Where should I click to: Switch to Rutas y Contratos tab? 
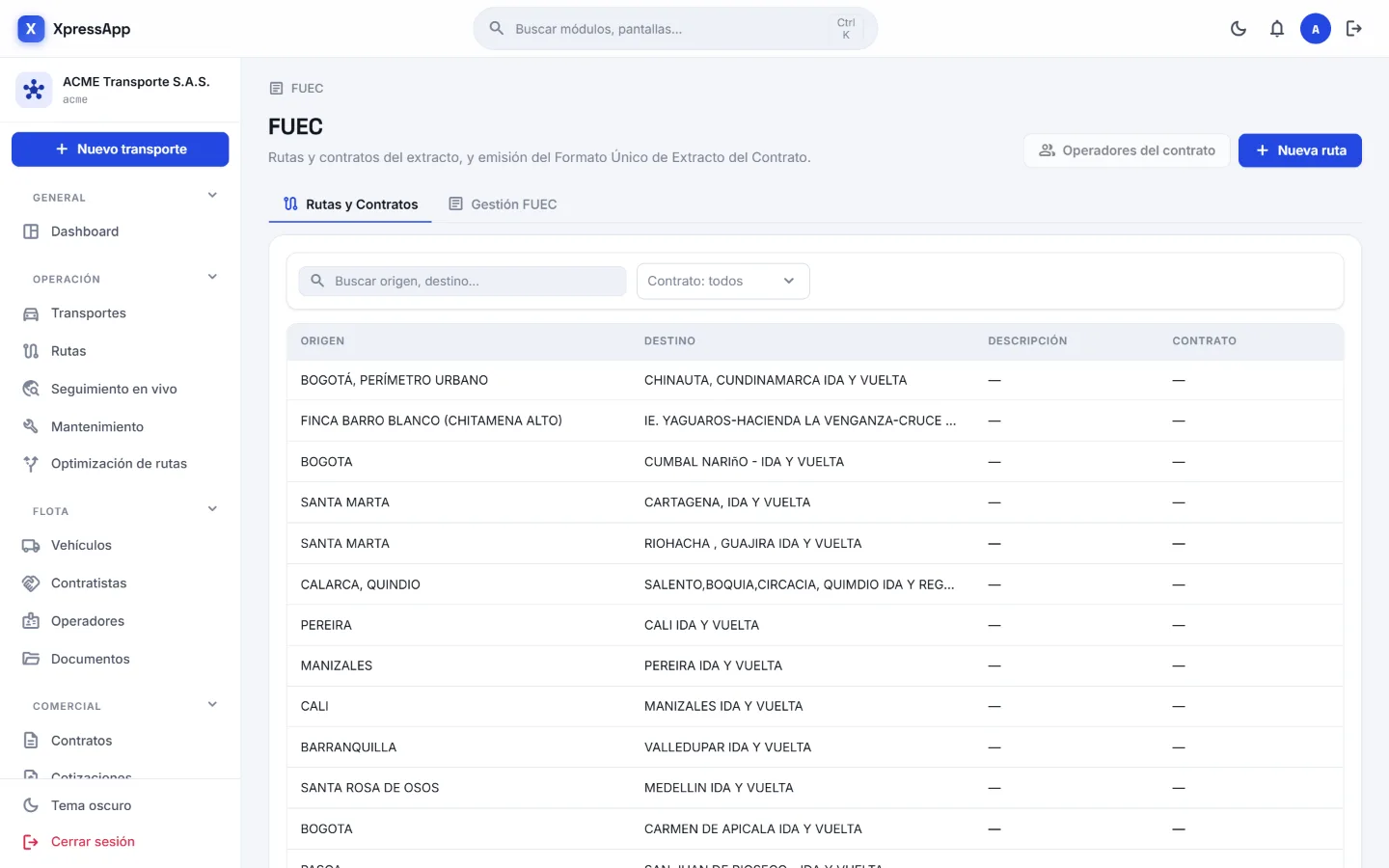350,204
